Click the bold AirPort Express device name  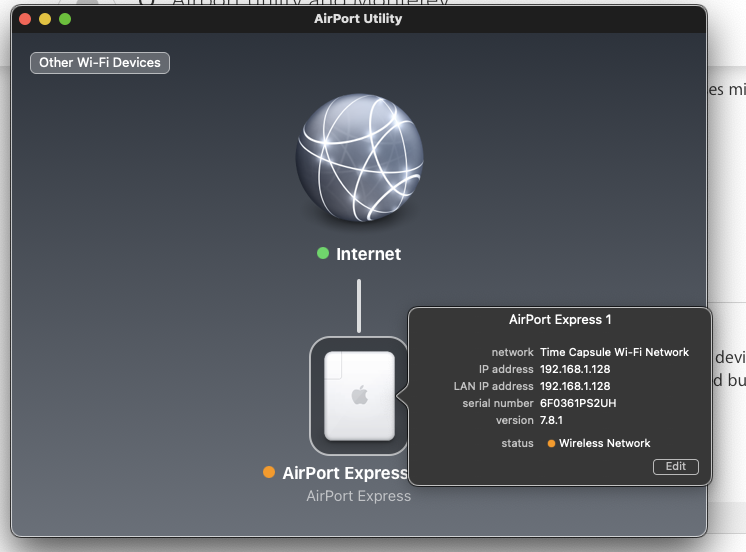click(345, 473)
